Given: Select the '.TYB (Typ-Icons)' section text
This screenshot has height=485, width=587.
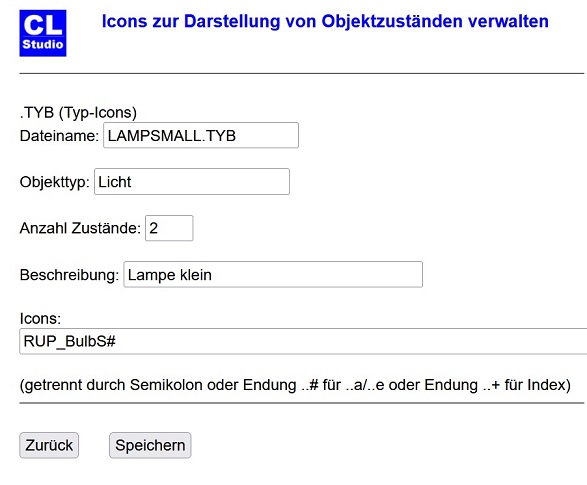Looking at the screenshot, I should click(78, 113).
